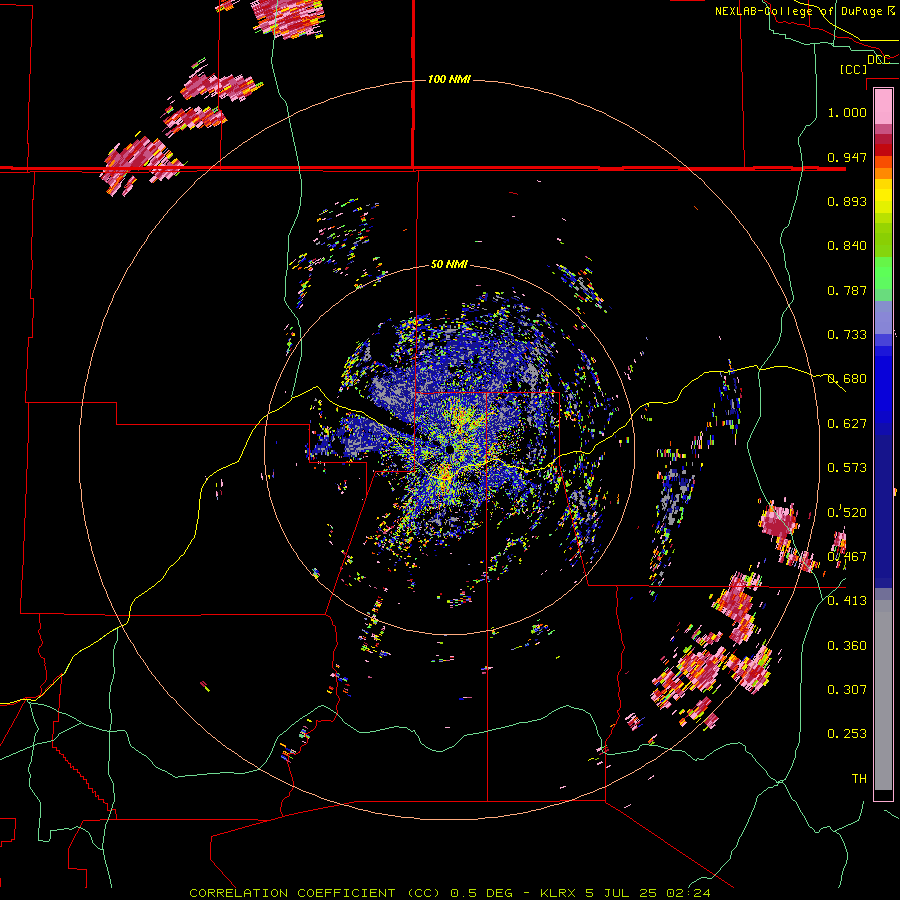The width and height of the screenshot is (900, 900).
Task: Click the 0.680 color scale label
Action: pos(847,379)
